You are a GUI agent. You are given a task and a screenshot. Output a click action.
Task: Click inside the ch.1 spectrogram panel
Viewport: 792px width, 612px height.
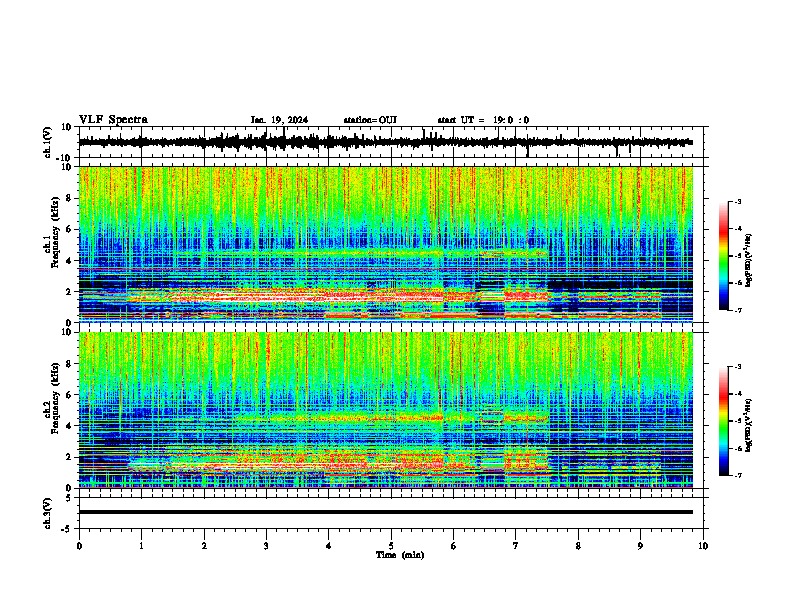click(386, 244)
